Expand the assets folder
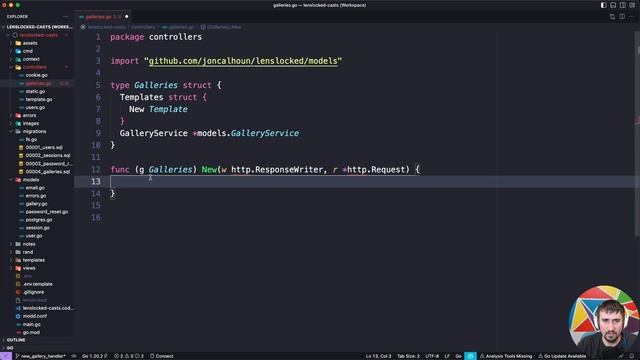 pyautogui.click(x=29, y=43)
